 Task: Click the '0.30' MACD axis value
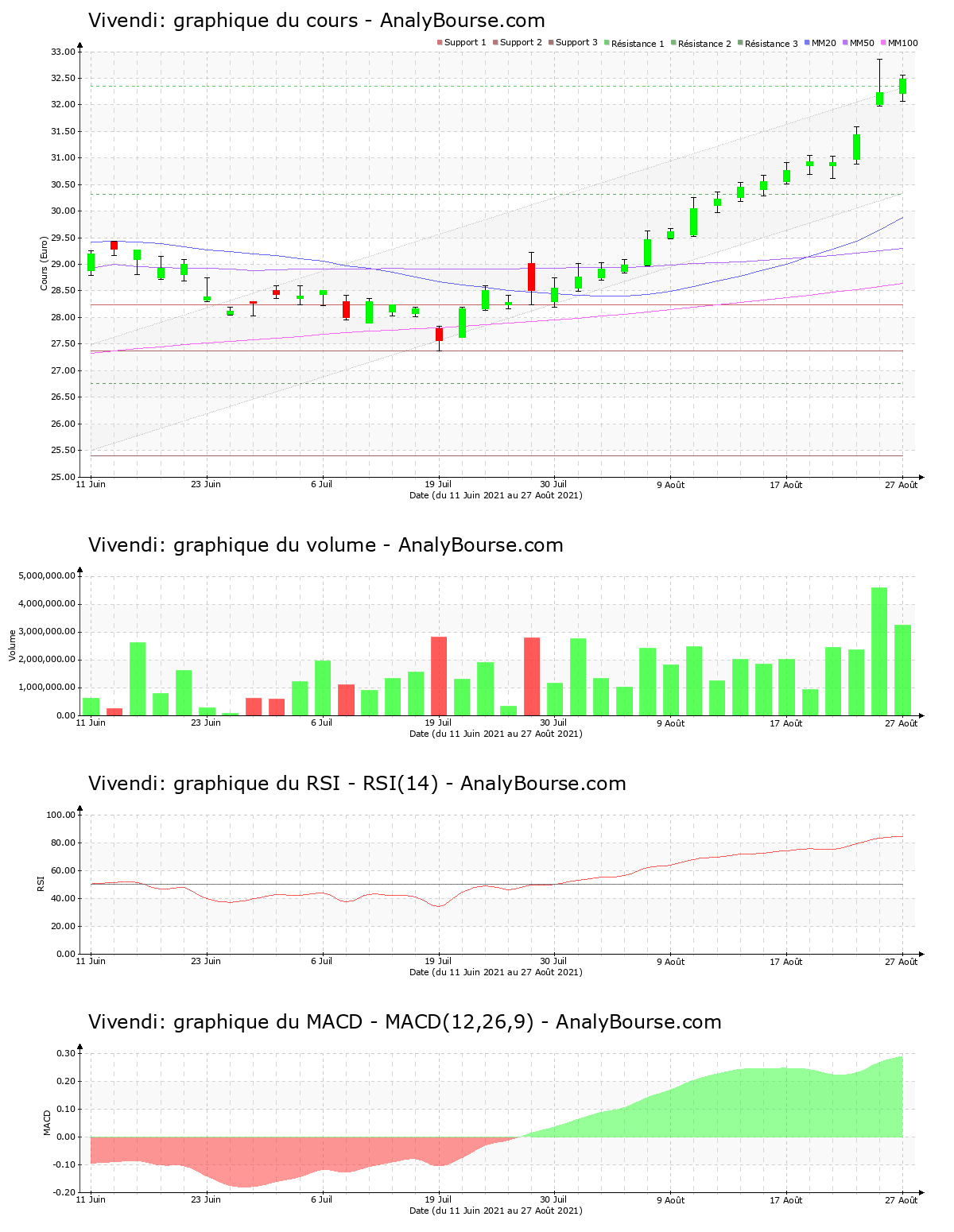(x=66, y=1053)
